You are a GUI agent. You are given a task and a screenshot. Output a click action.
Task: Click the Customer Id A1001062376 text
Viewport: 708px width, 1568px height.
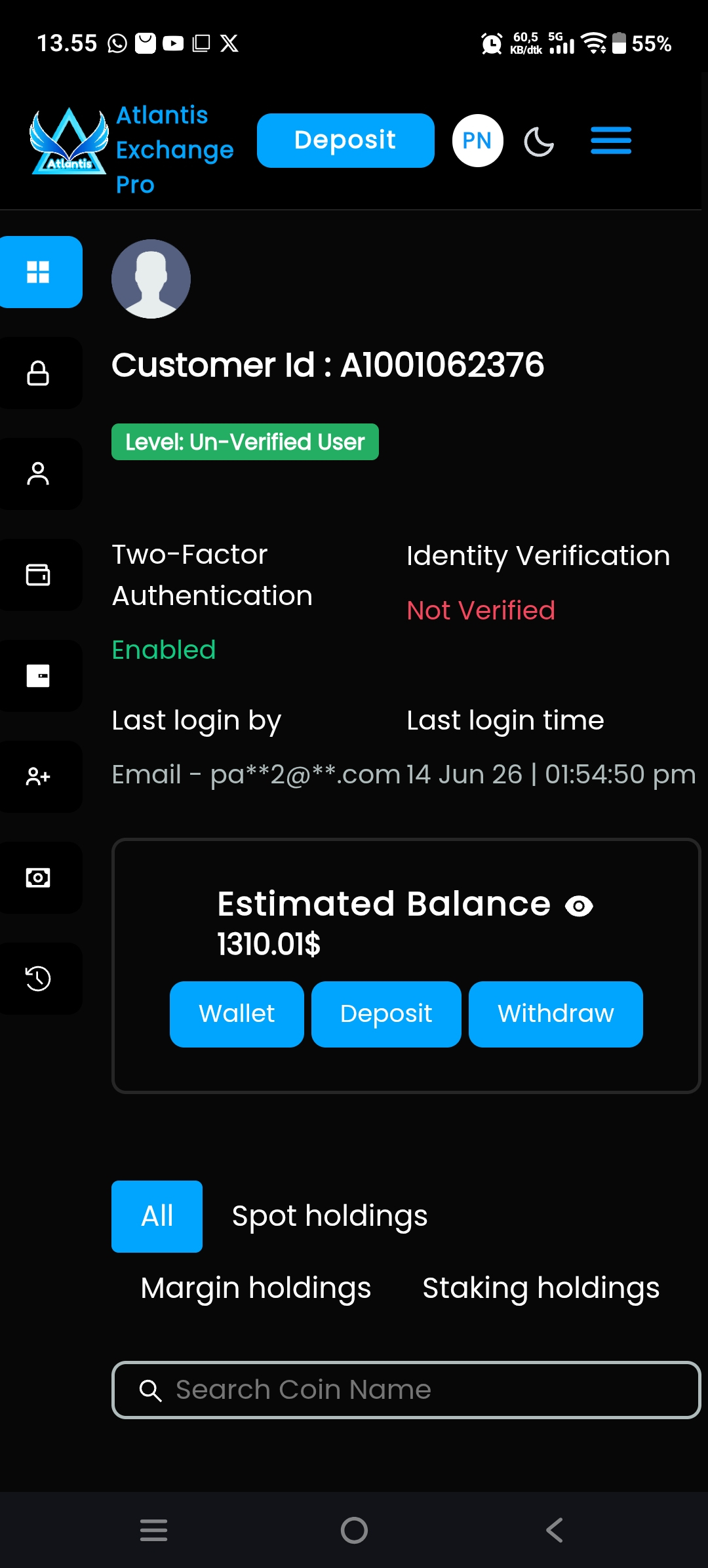pos(328,365)
